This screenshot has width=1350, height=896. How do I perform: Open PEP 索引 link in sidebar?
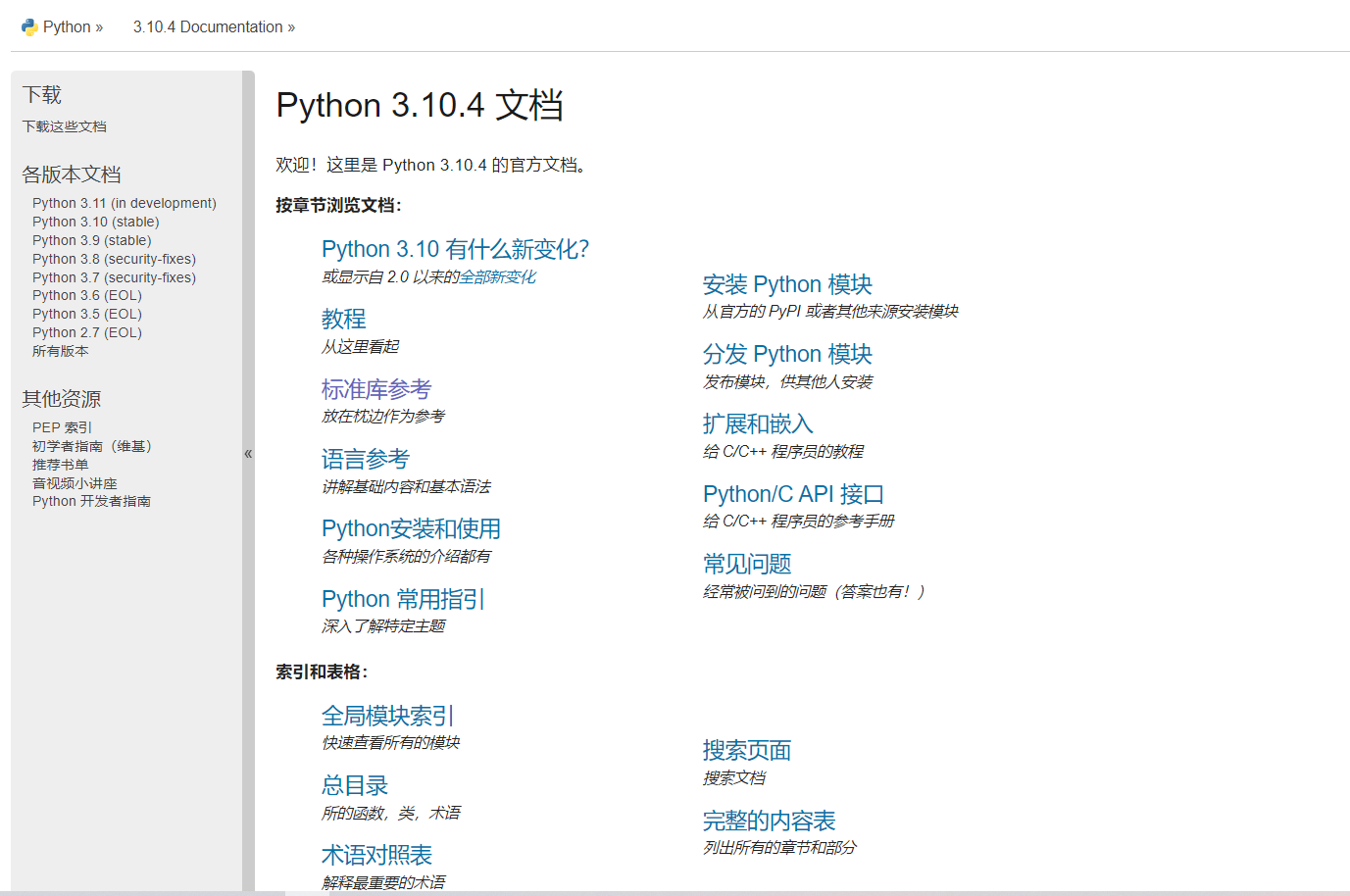pyautogui.click(x=62, y=427)
